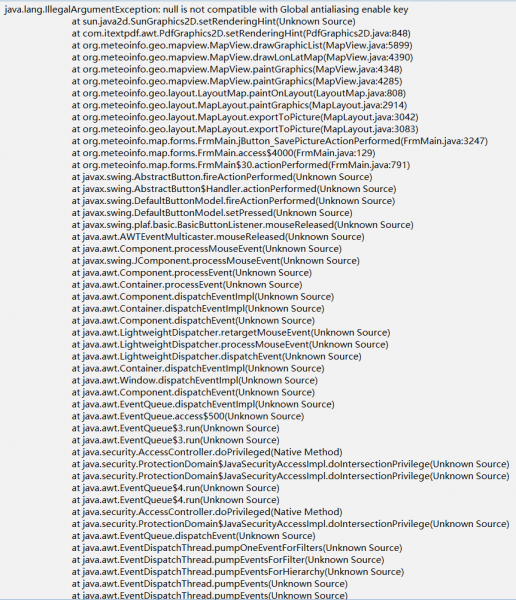The width and height of the screenshot is (516, 600).
Task: Click the MapLayout.paintGraphics stack line
Action: click(239, 105)
